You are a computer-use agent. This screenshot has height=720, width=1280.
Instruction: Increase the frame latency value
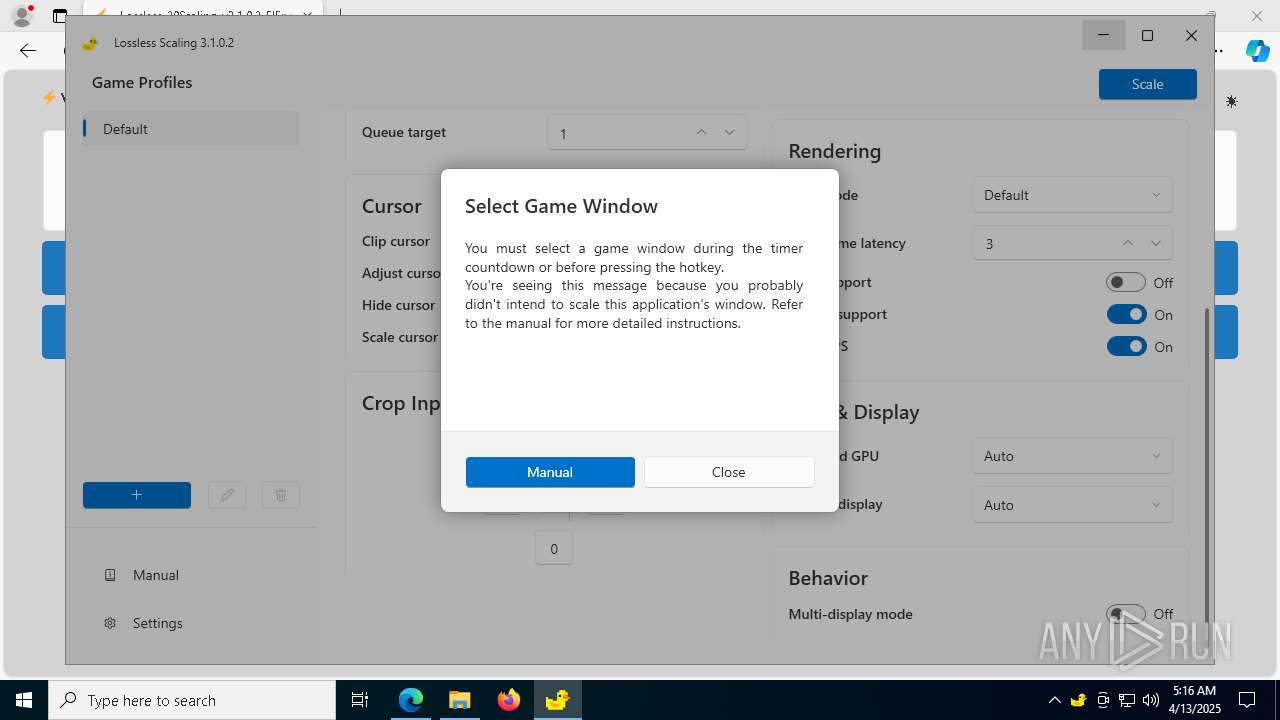(x=1128, y=243)
